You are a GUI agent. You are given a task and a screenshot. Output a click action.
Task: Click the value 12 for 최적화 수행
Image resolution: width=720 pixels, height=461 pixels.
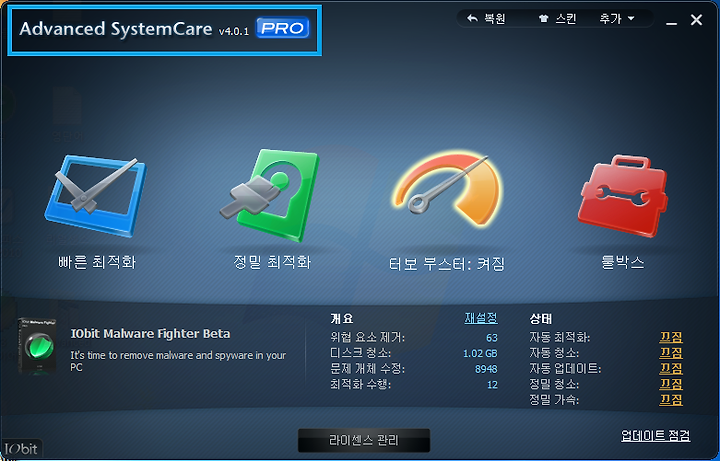point(492,385)
